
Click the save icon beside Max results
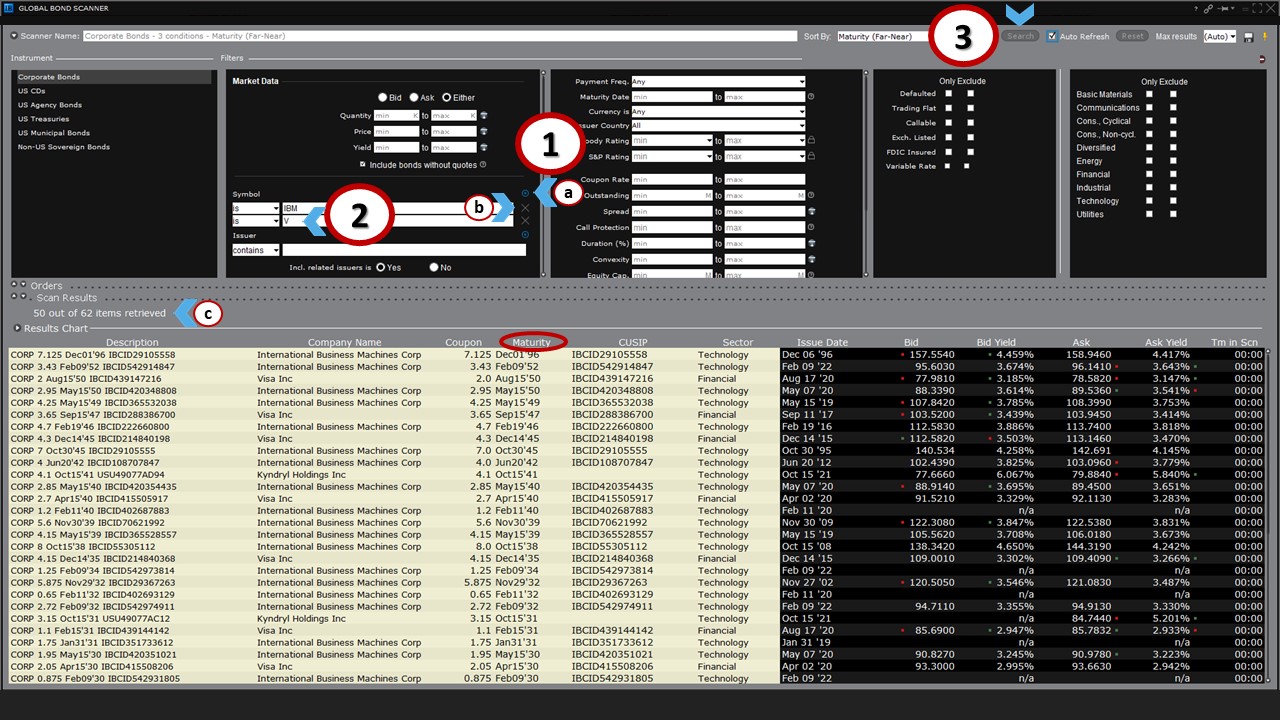pos(1249,35)
